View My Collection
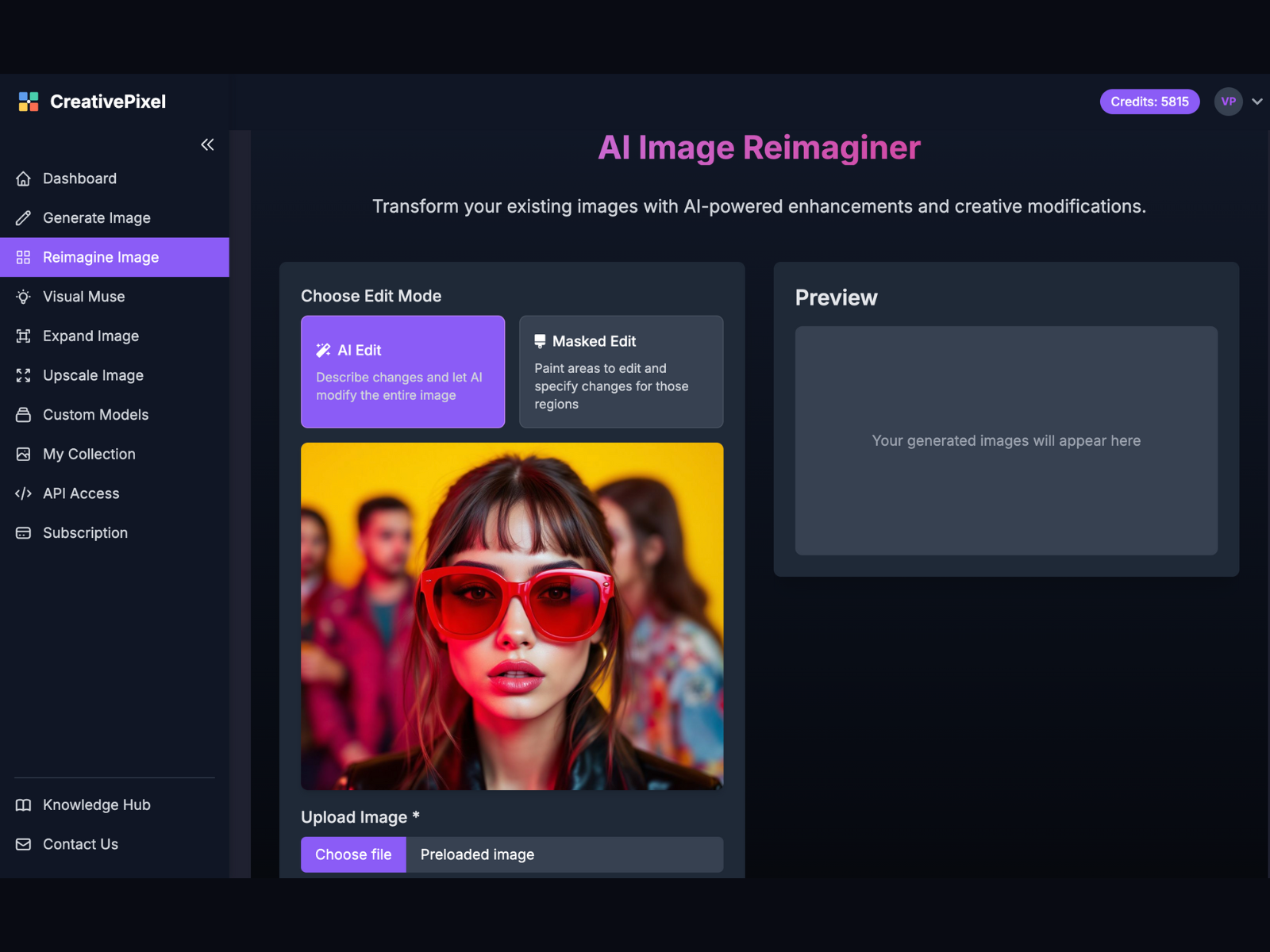The width and height of the screenshot is (1270, 952). point(114,454)
